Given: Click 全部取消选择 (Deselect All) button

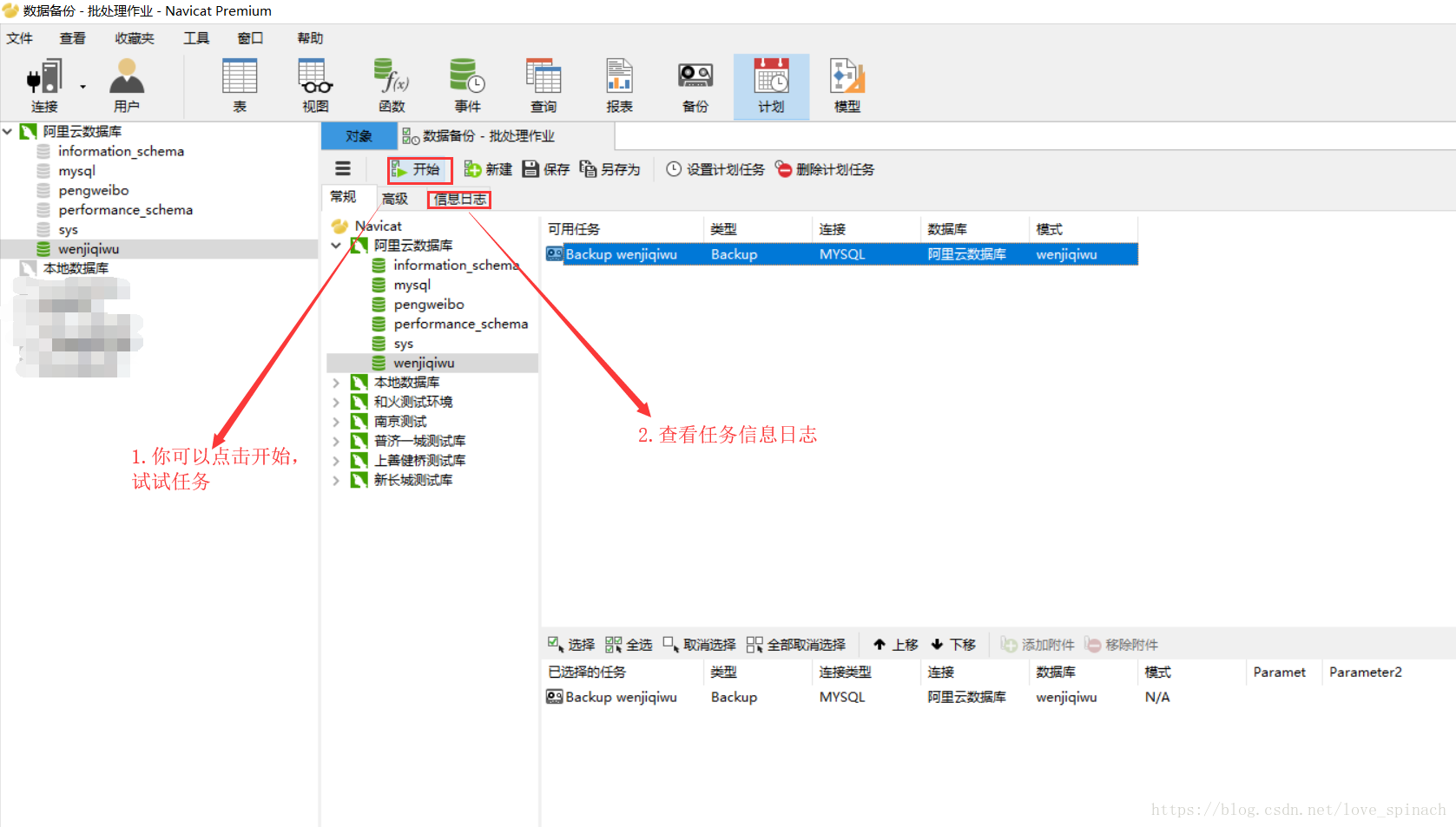Looking at the screenshot, I should (x=796, y=645).
